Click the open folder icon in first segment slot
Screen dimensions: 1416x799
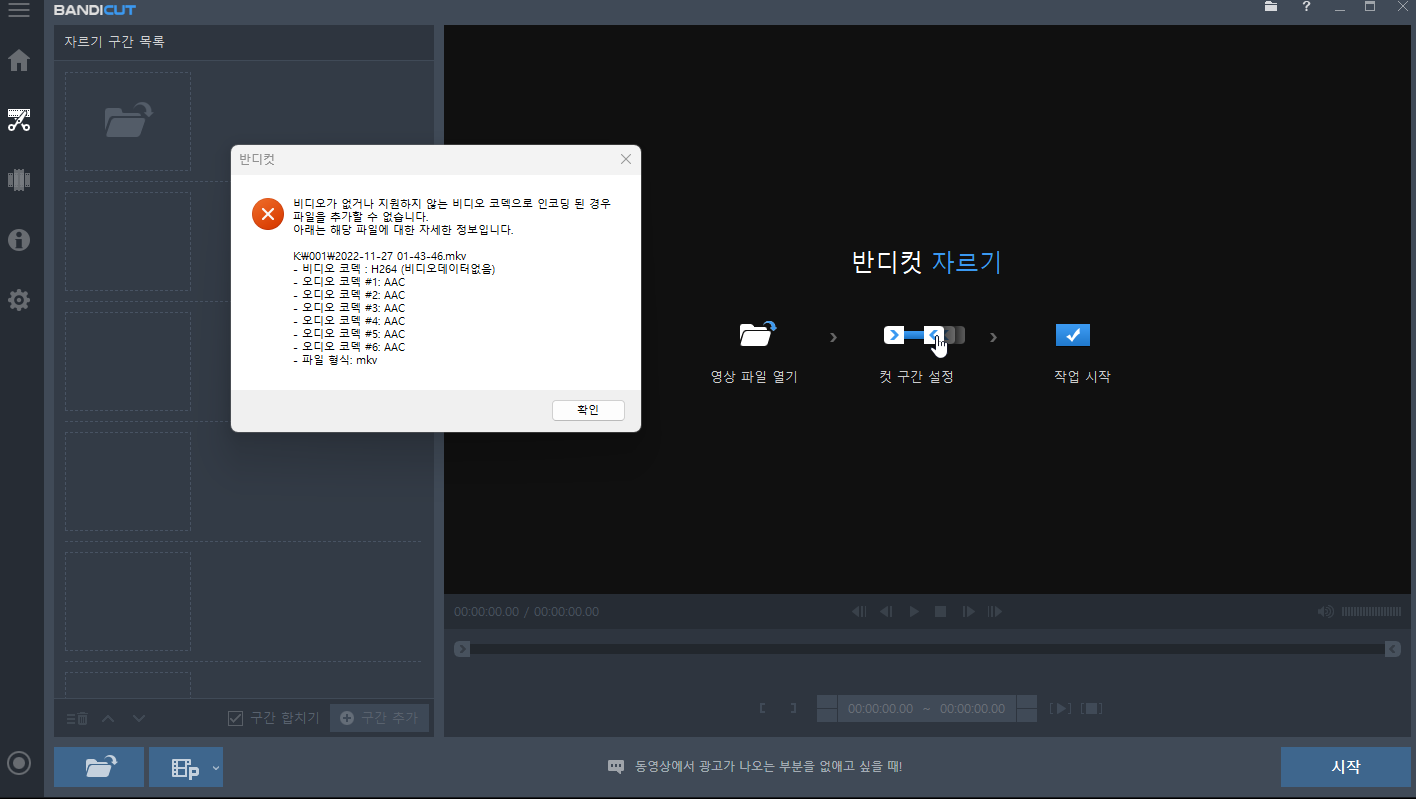pos(128,121)
